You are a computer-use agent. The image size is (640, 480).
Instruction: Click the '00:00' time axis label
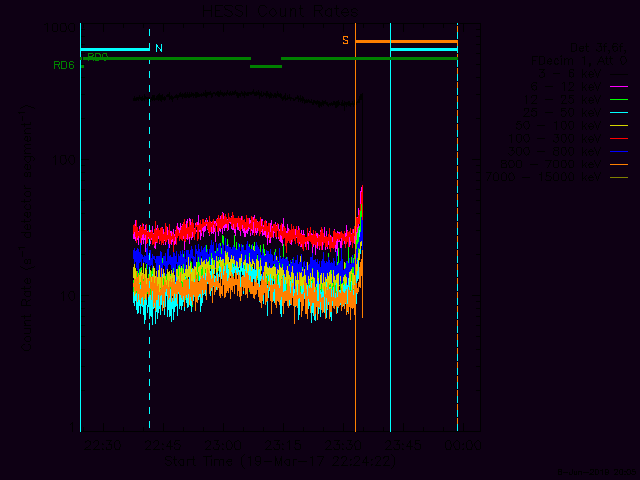coord(462,445)
